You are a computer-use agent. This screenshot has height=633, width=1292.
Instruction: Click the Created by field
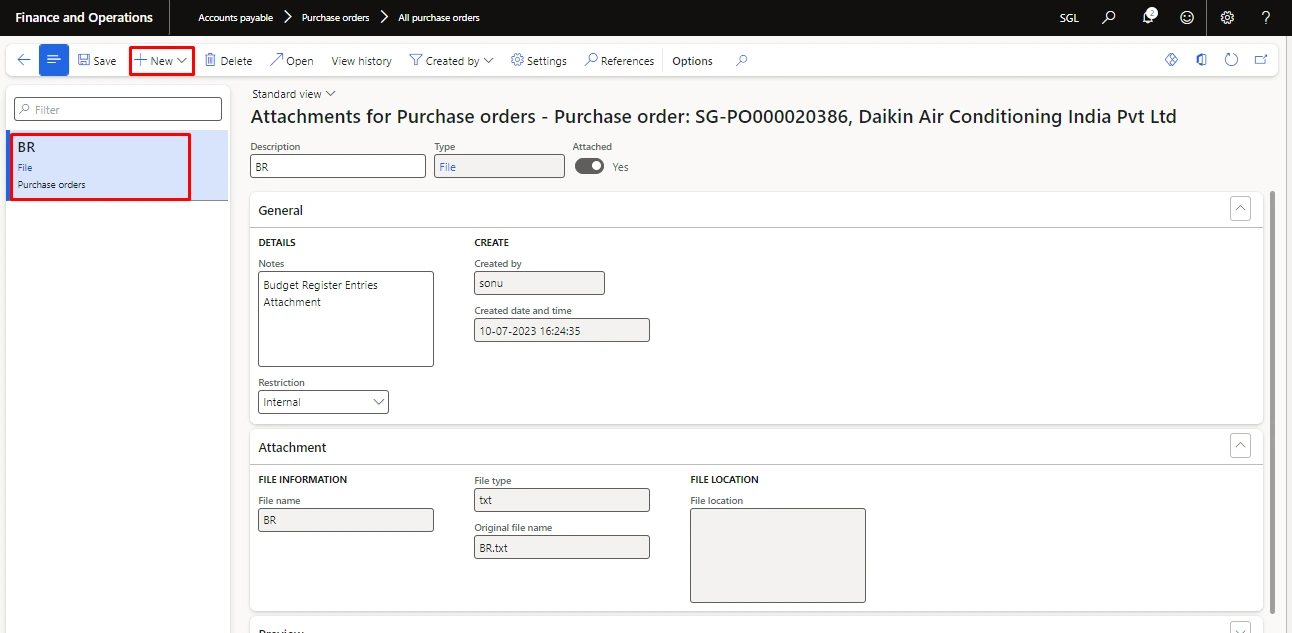coord(539,283)
